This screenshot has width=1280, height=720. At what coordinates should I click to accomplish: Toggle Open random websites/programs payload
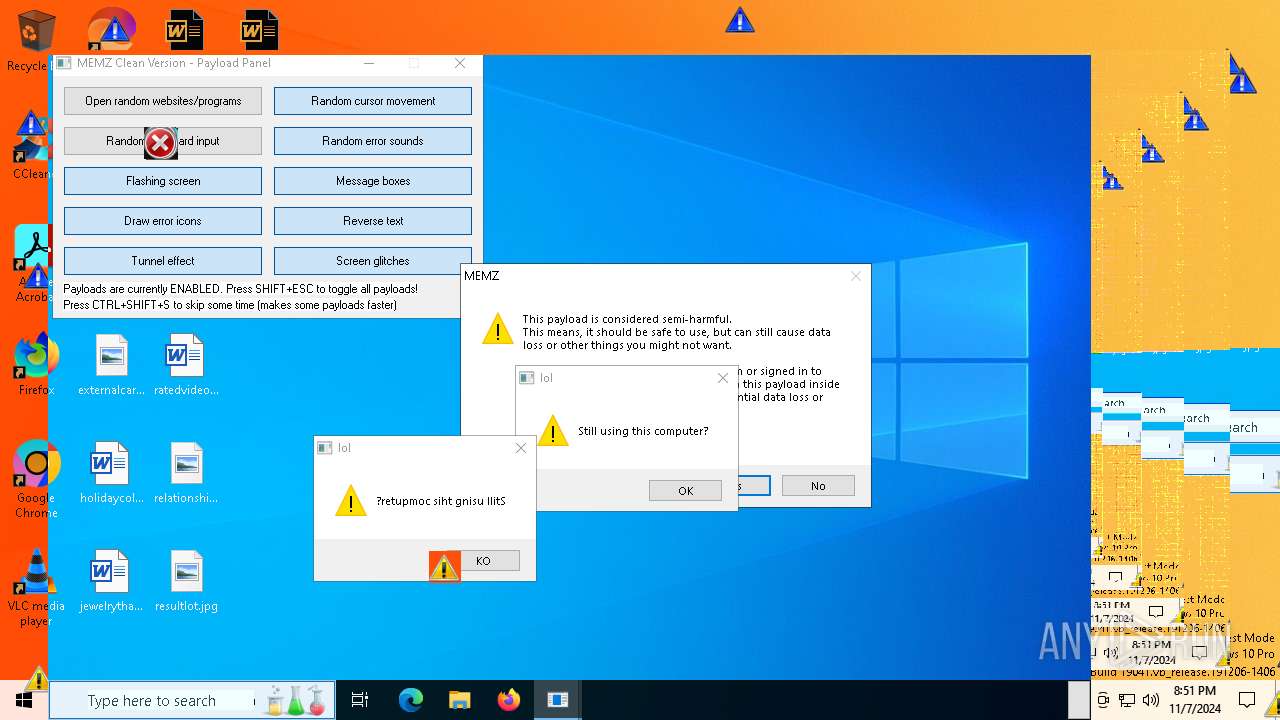pos(163,101)
